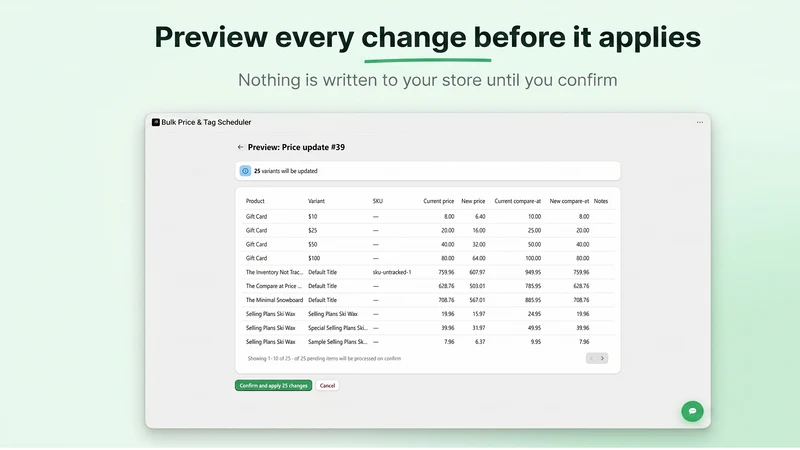The width and height of the screenshot is (800, 450).
Task: Click the Notes column header
Action: coord(601,201)
